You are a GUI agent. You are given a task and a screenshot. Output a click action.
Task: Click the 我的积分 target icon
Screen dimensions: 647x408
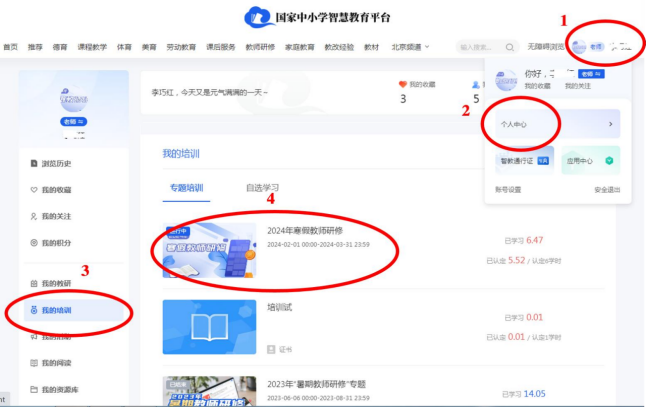click(34, 243)
